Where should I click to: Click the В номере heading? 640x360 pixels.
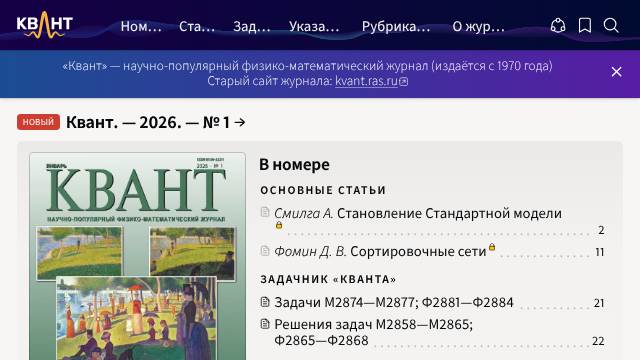294,164
